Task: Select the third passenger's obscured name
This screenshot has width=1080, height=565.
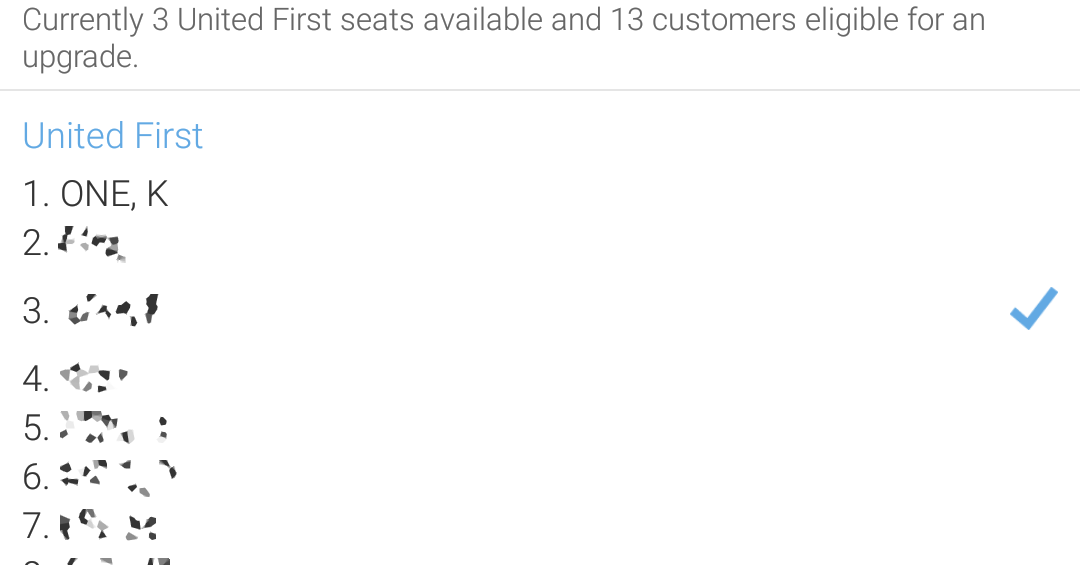Action: coord(114,309)
